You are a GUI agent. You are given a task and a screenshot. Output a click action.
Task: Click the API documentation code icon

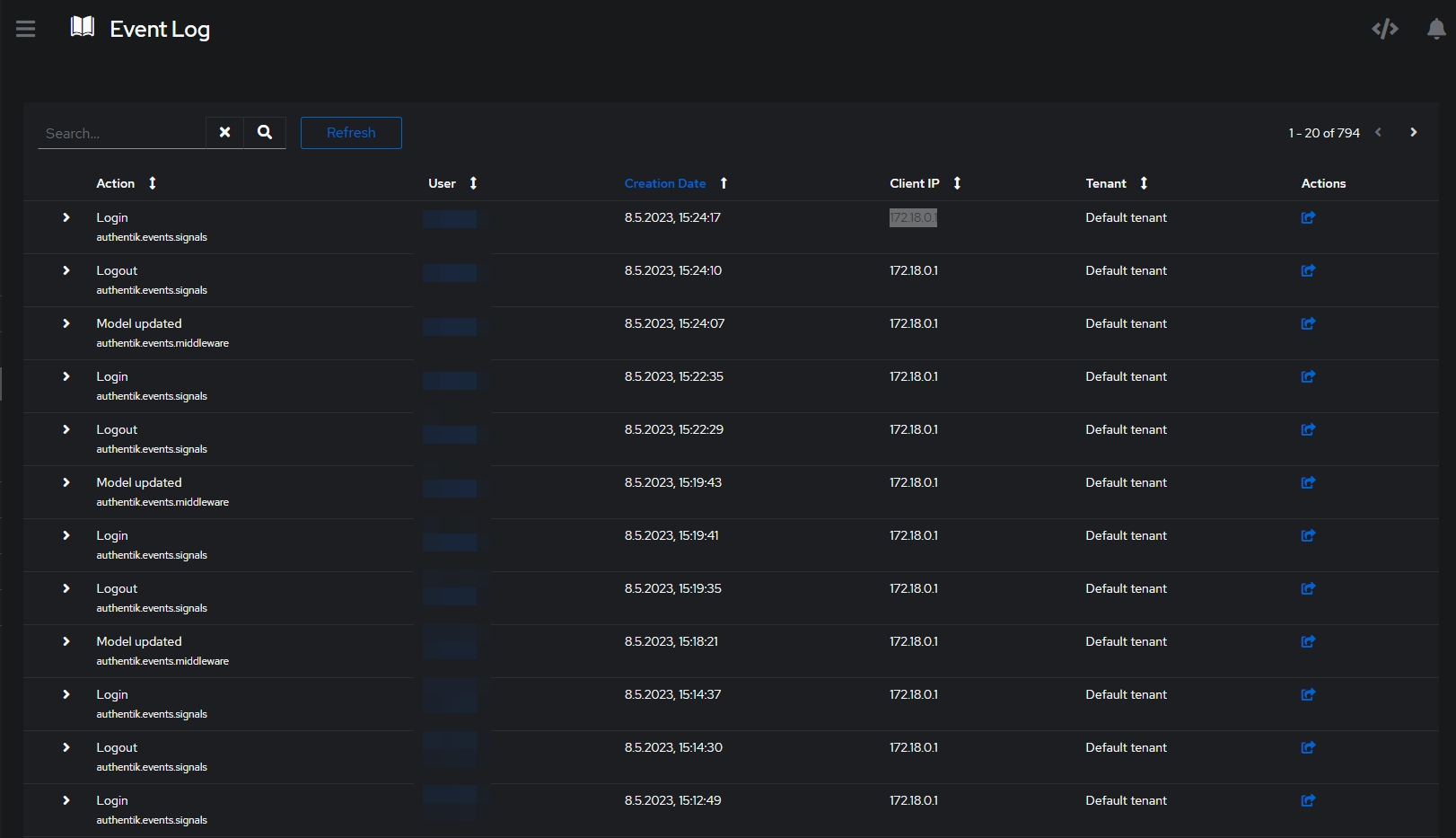pyautogui.click(x=1384, y=28)
